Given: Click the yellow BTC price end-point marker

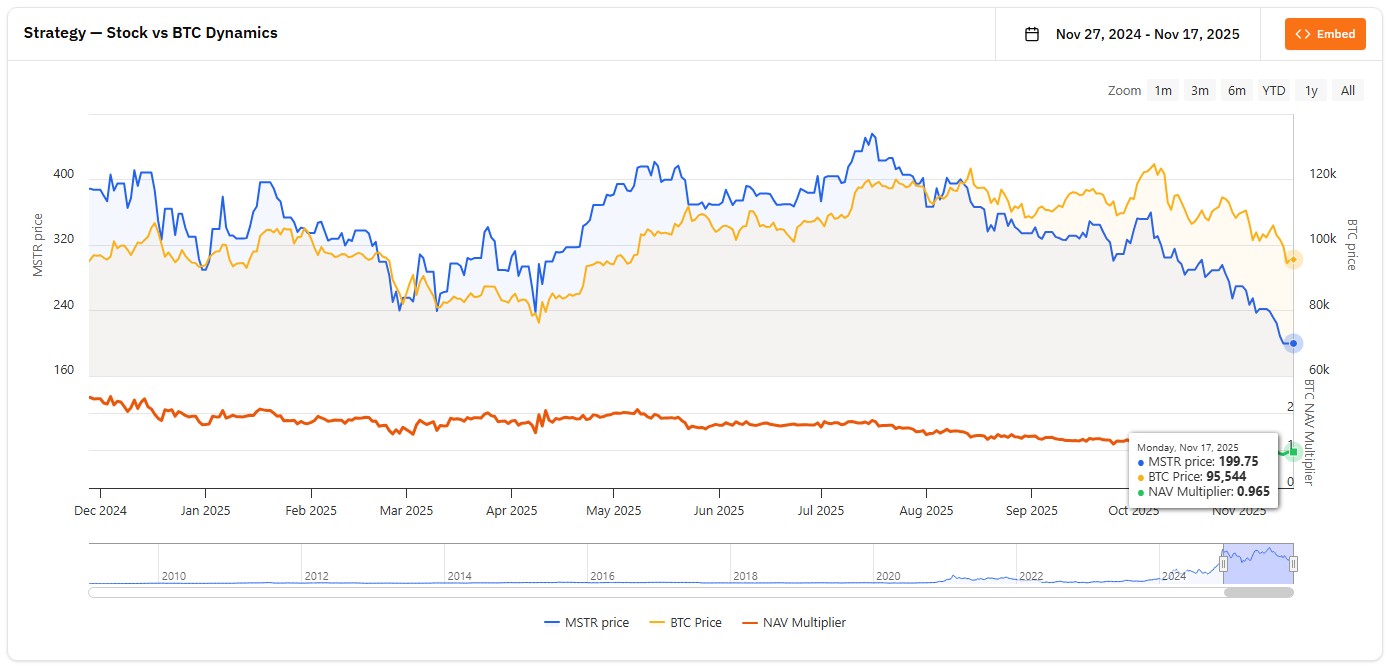Looking at the screenshot, I should click(x=1293, y=260).
